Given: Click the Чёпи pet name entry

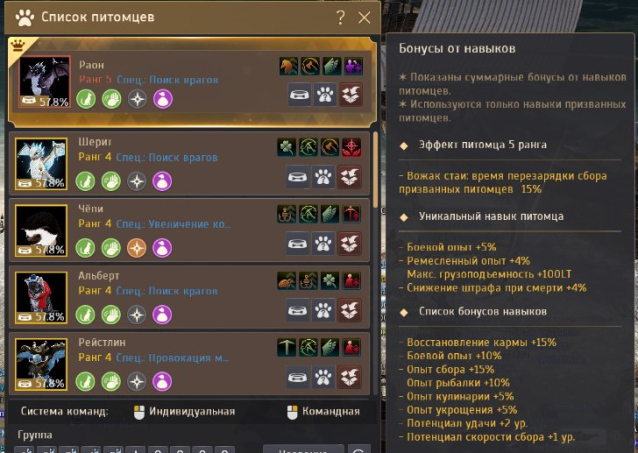Looking at the screenshot, I should coord(91,209).
